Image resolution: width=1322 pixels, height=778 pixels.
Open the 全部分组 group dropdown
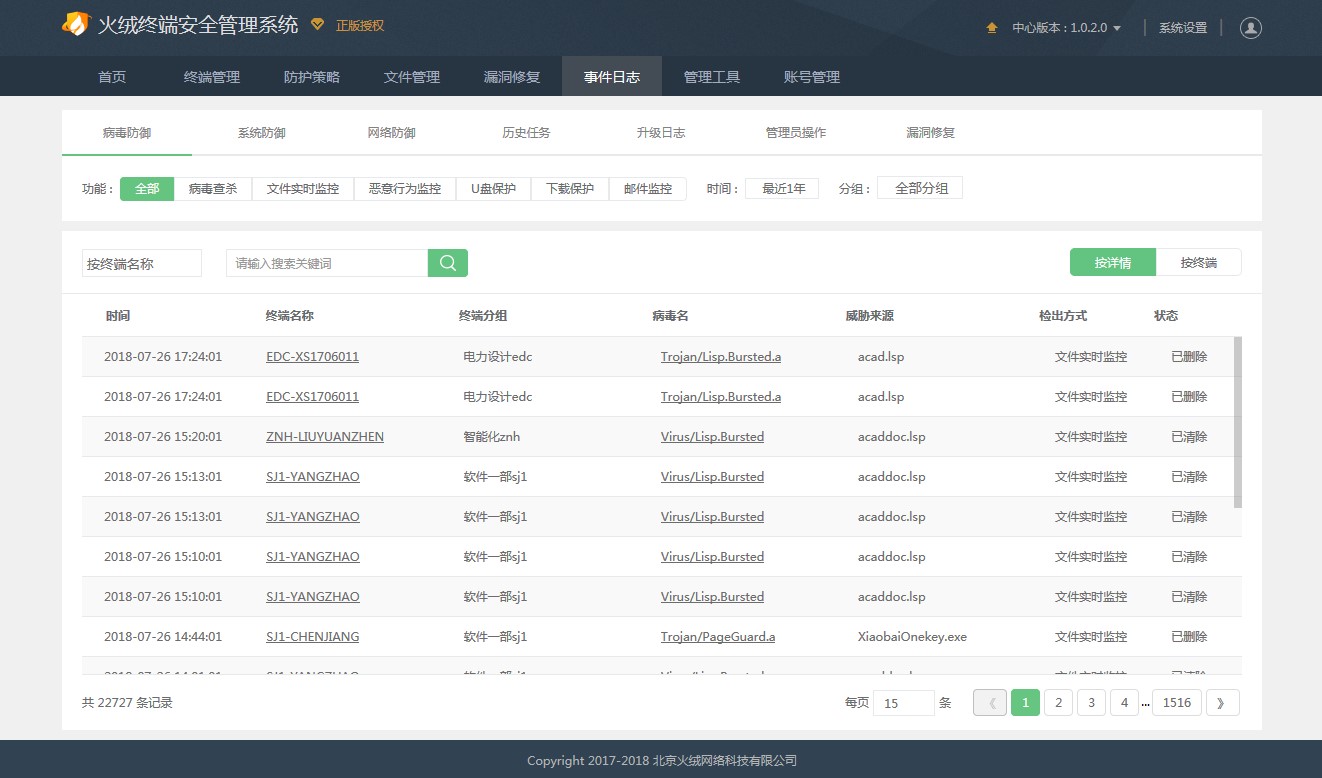[x=920, y=188]
